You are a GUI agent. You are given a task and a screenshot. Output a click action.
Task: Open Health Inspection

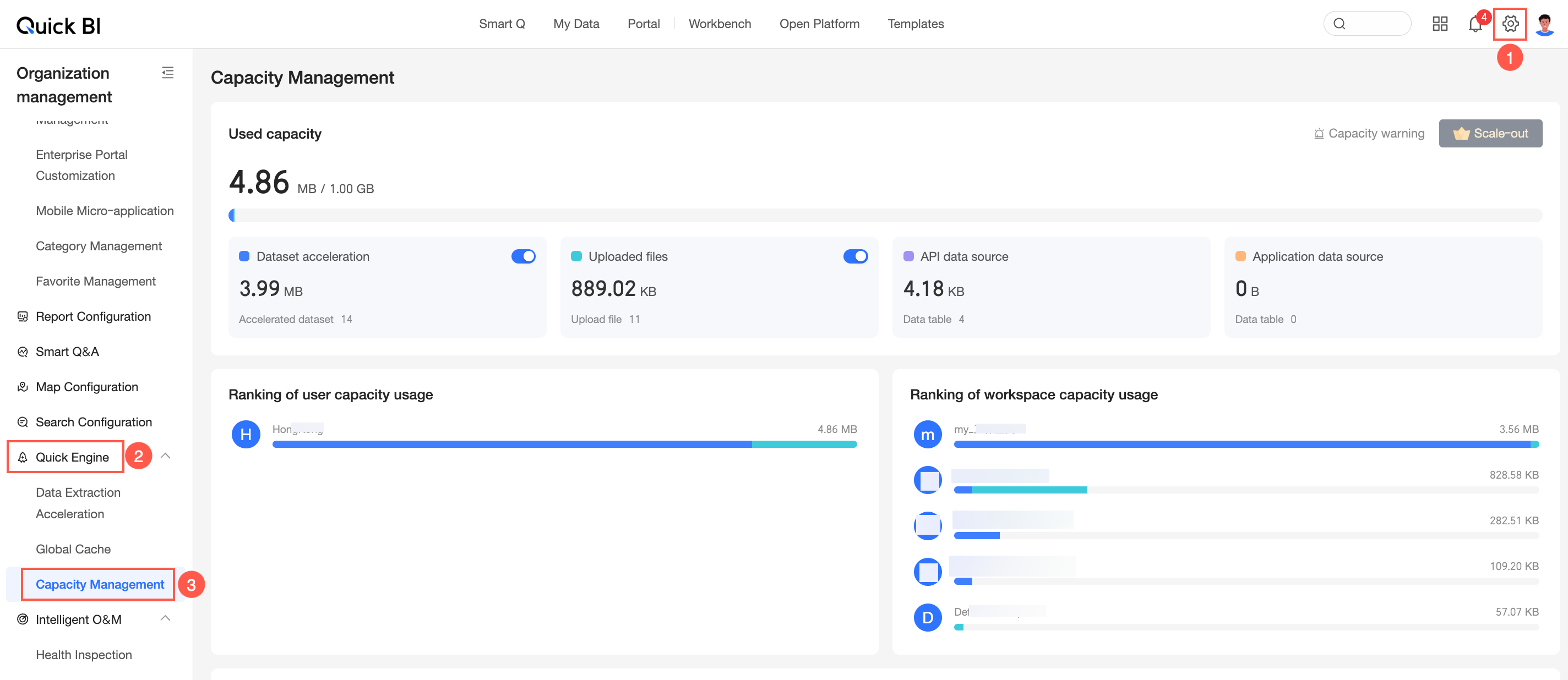[83, 655]
